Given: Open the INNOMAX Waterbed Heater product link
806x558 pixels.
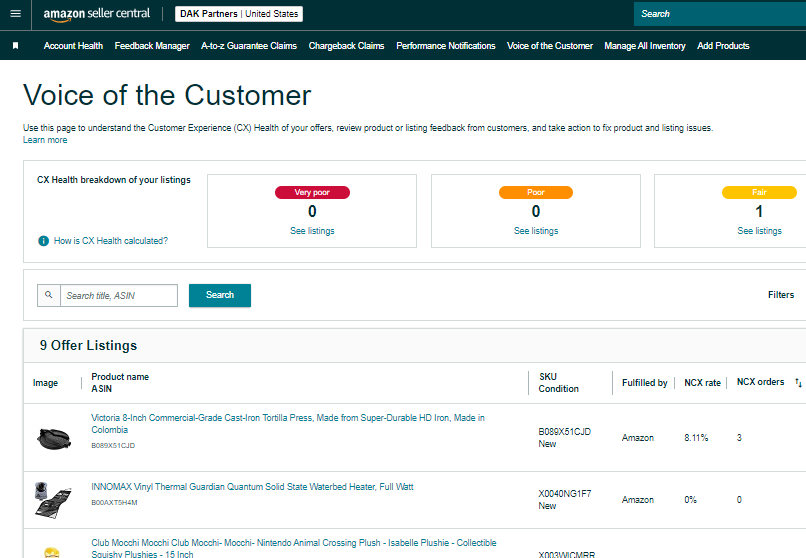Looking at the screenshot, I should [252, 487].
